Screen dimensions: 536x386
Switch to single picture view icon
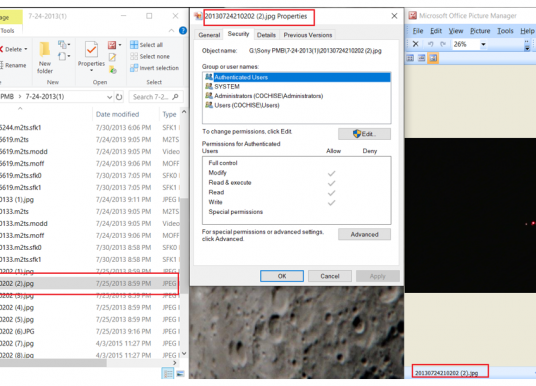[x=433, y=58]
